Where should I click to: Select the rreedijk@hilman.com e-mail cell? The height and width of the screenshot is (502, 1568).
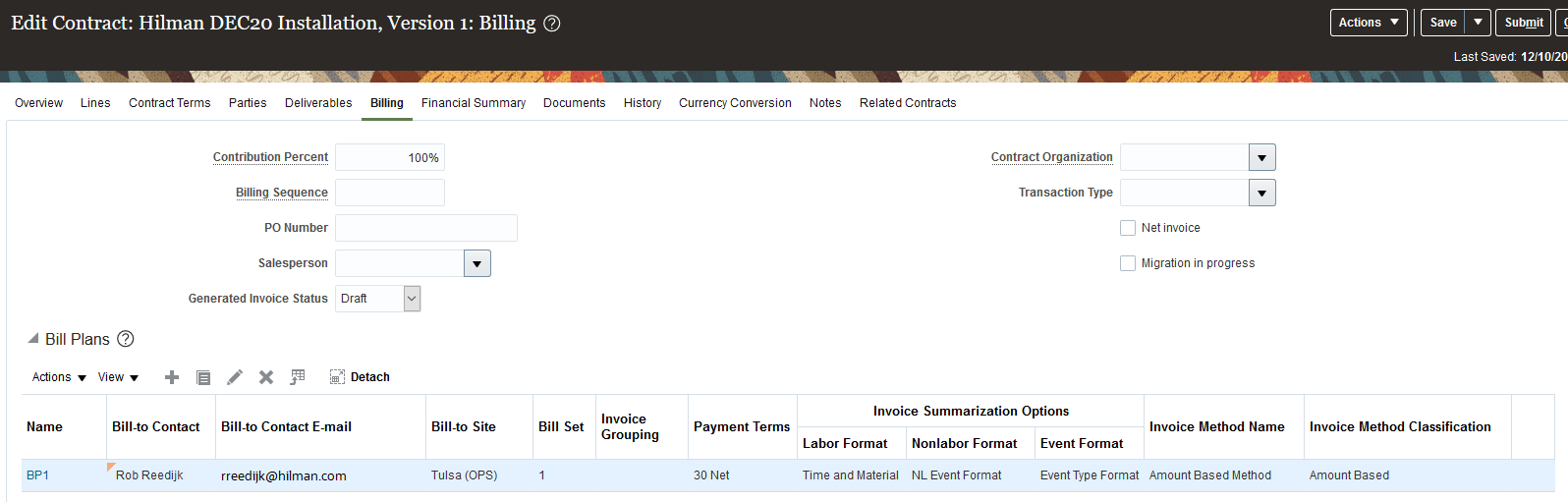(321, 475)
